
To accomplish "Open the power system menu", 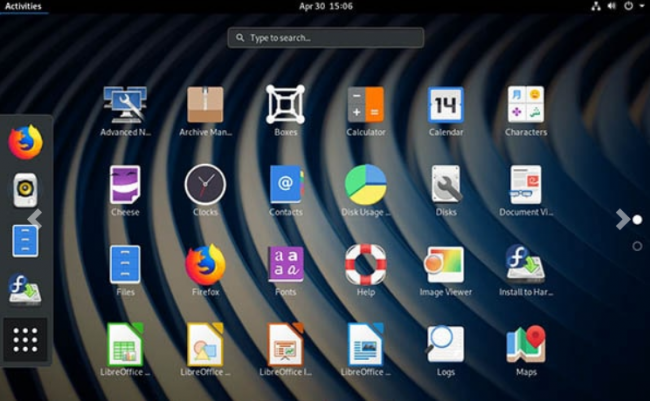I will coord(634,6).
